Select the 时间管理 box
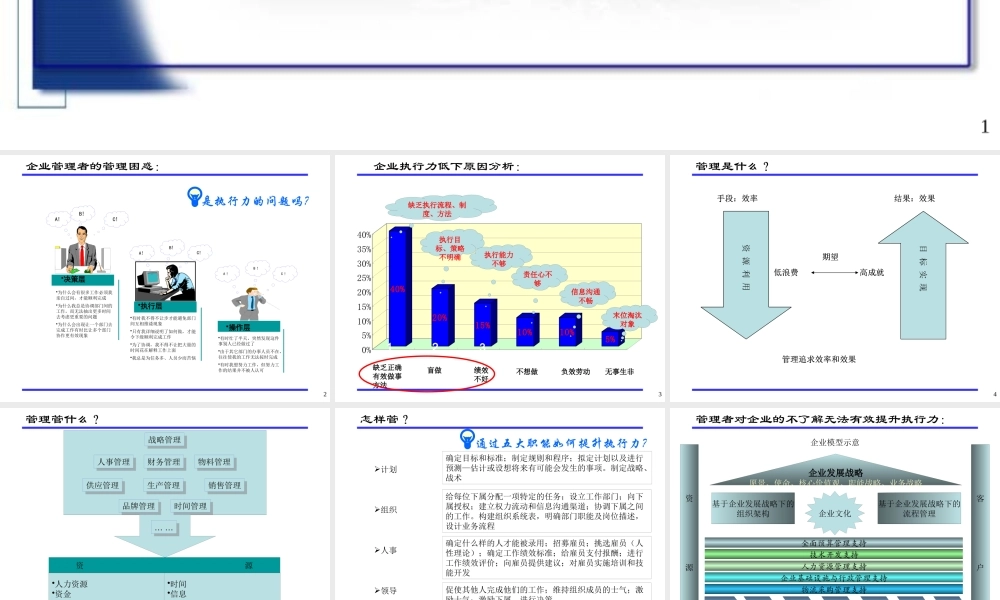The image size is (1000, 600). tap(191, 506)
